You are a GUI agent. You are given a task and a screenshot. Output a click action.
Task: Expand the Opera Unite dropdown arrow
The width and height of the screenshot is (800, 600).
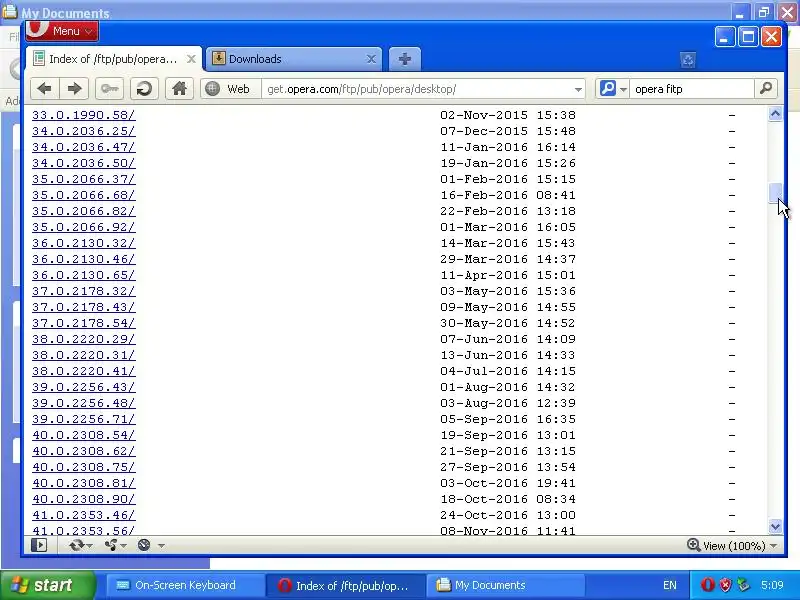(123, 546)
